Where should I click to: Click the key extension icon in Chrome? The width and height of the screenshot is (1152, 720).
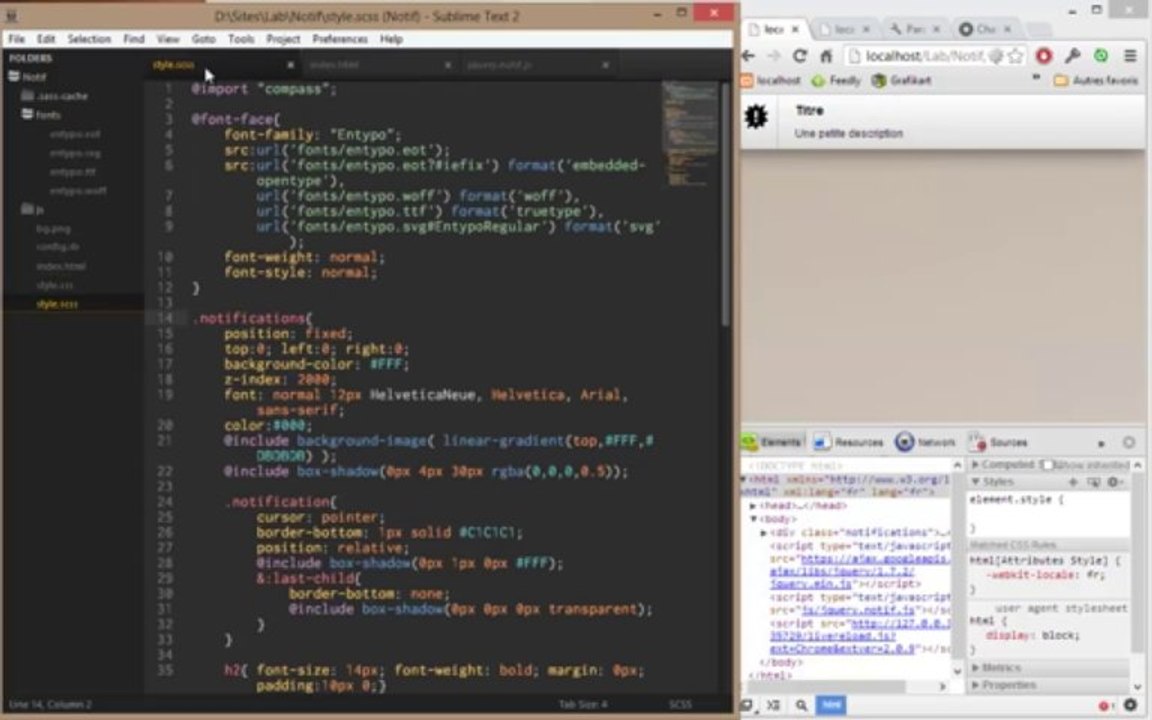pos(1072,56)
